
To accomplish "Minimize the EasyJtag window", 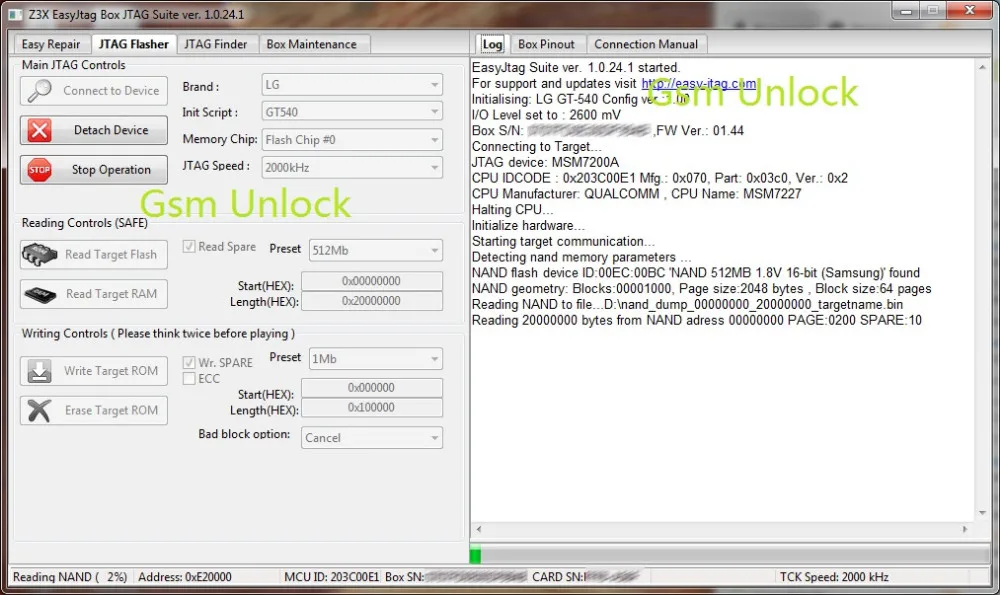I will (x=906, y=11).
